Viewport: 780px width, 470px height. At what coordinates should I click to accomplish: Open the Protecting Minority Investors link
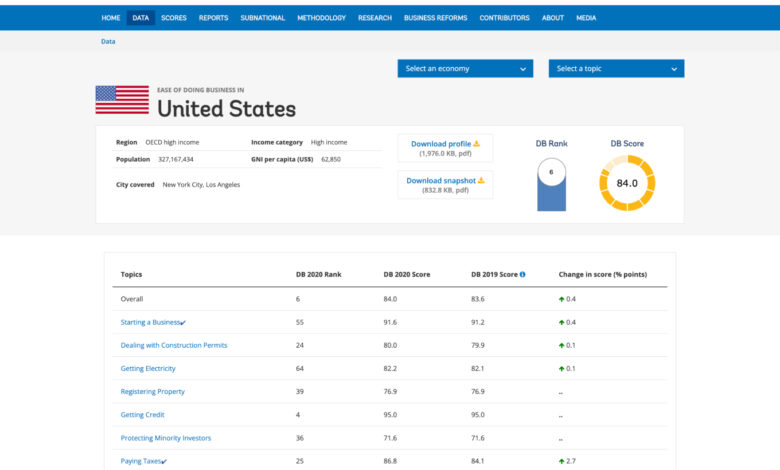[x=166, y=438]
